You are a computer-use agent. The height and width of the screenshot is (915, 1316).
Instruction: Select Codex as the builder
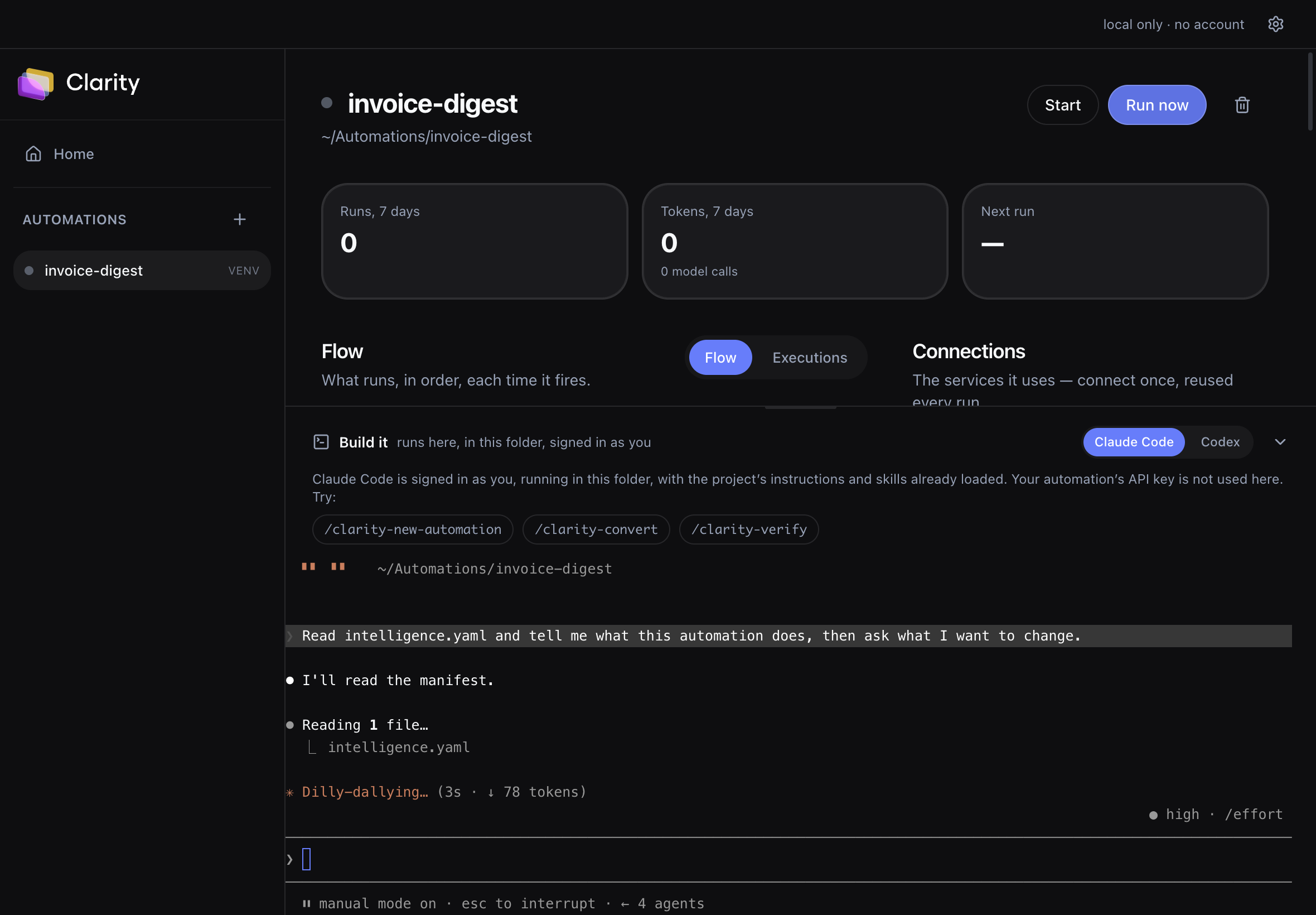[x=1220, y=442]
